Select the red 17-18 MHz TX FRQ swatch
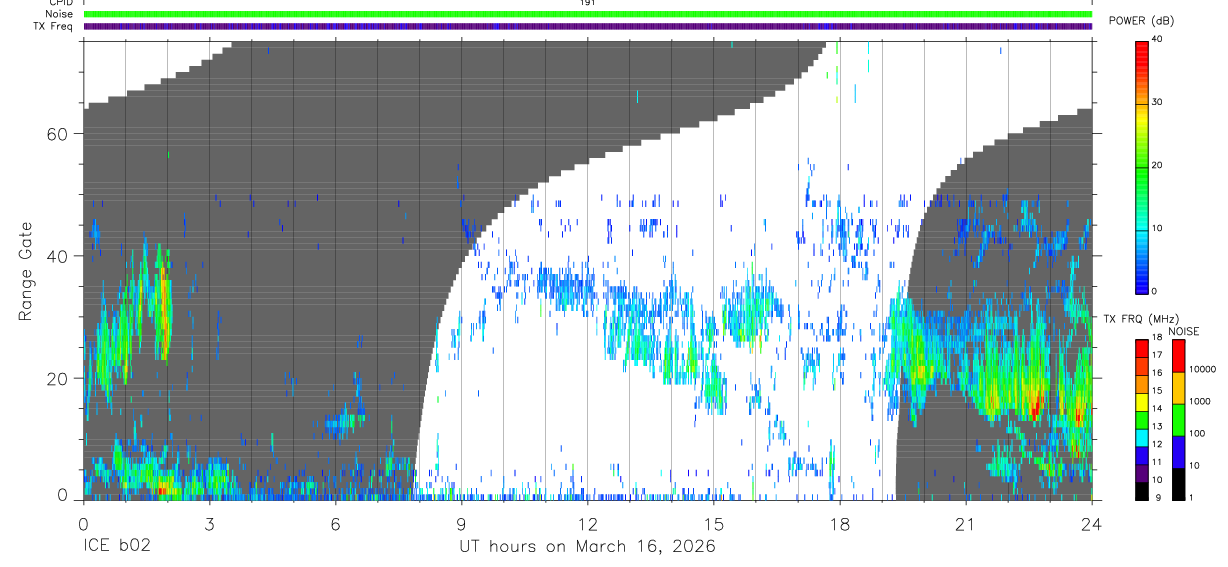This screenshot has width=1228, height=567. tap(1142, 347)
